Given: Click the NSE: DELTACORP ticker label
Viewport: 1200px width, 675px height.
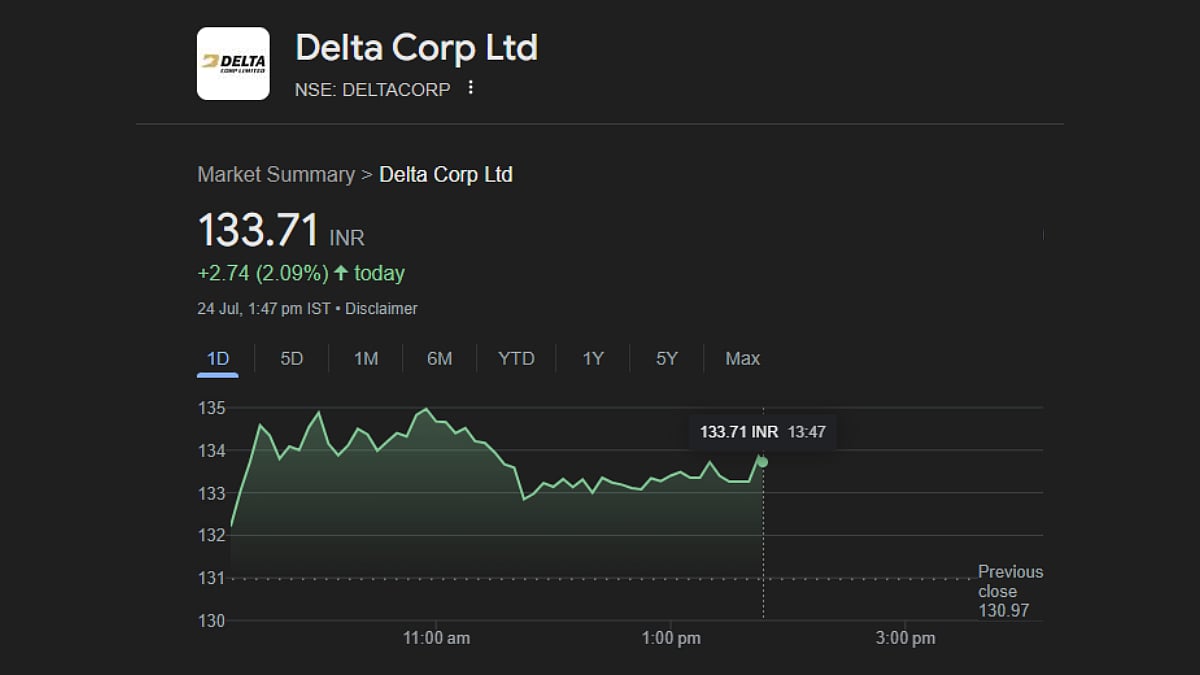Looking at the screenshot, I should click(x=375, y=88).
